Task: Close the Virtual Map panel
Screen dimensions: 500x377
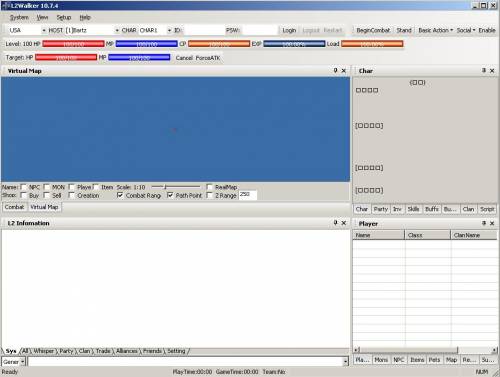Action: tap(344, 71)
